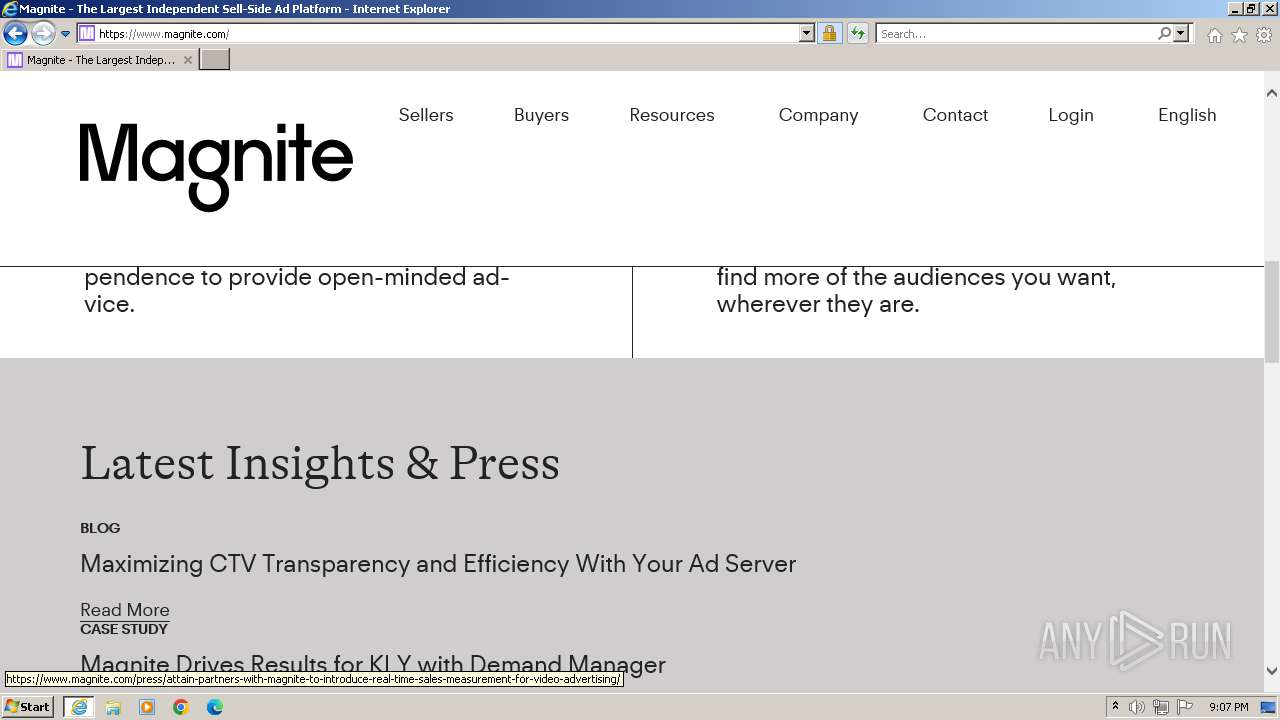Click the Magnite logo
This screenshot has height=720, width=1280.
pyautogui.click(x=216, y=167)
